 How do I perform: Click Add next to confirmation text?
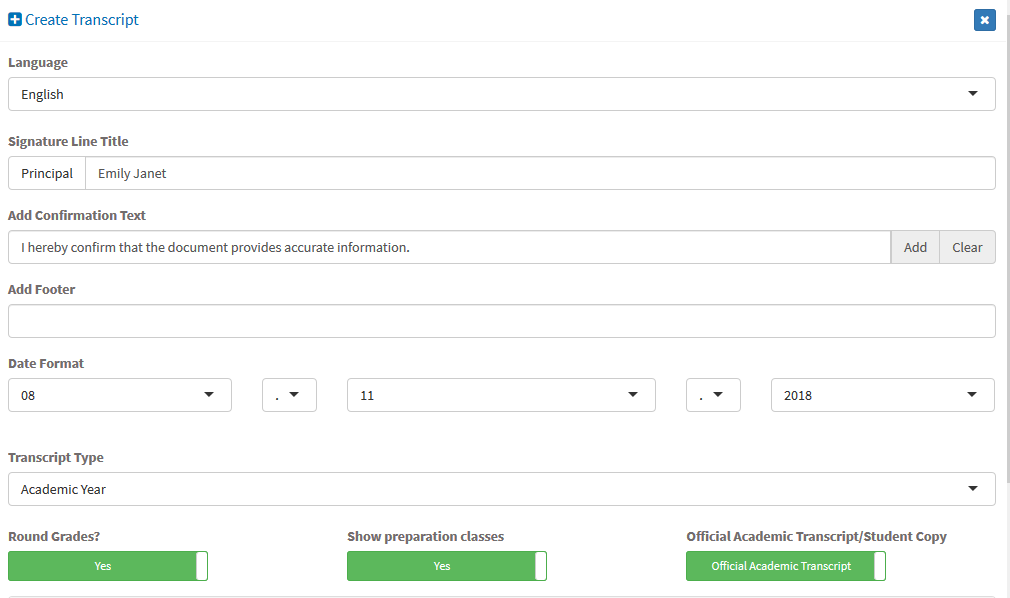point(915,247)
